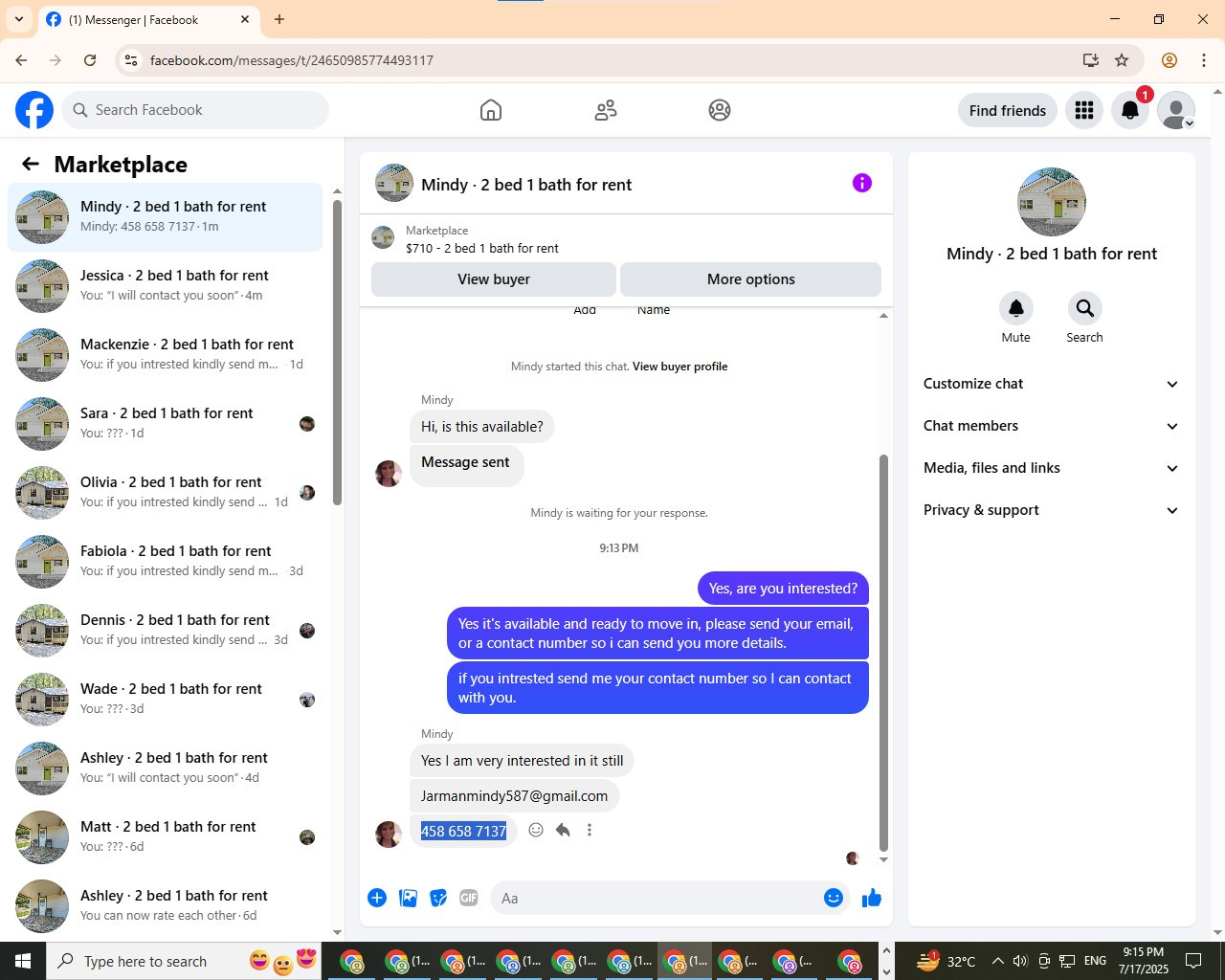1225x980 pixels.
Task: Open the browser tab search dropdown
Action: pos(19,19)
